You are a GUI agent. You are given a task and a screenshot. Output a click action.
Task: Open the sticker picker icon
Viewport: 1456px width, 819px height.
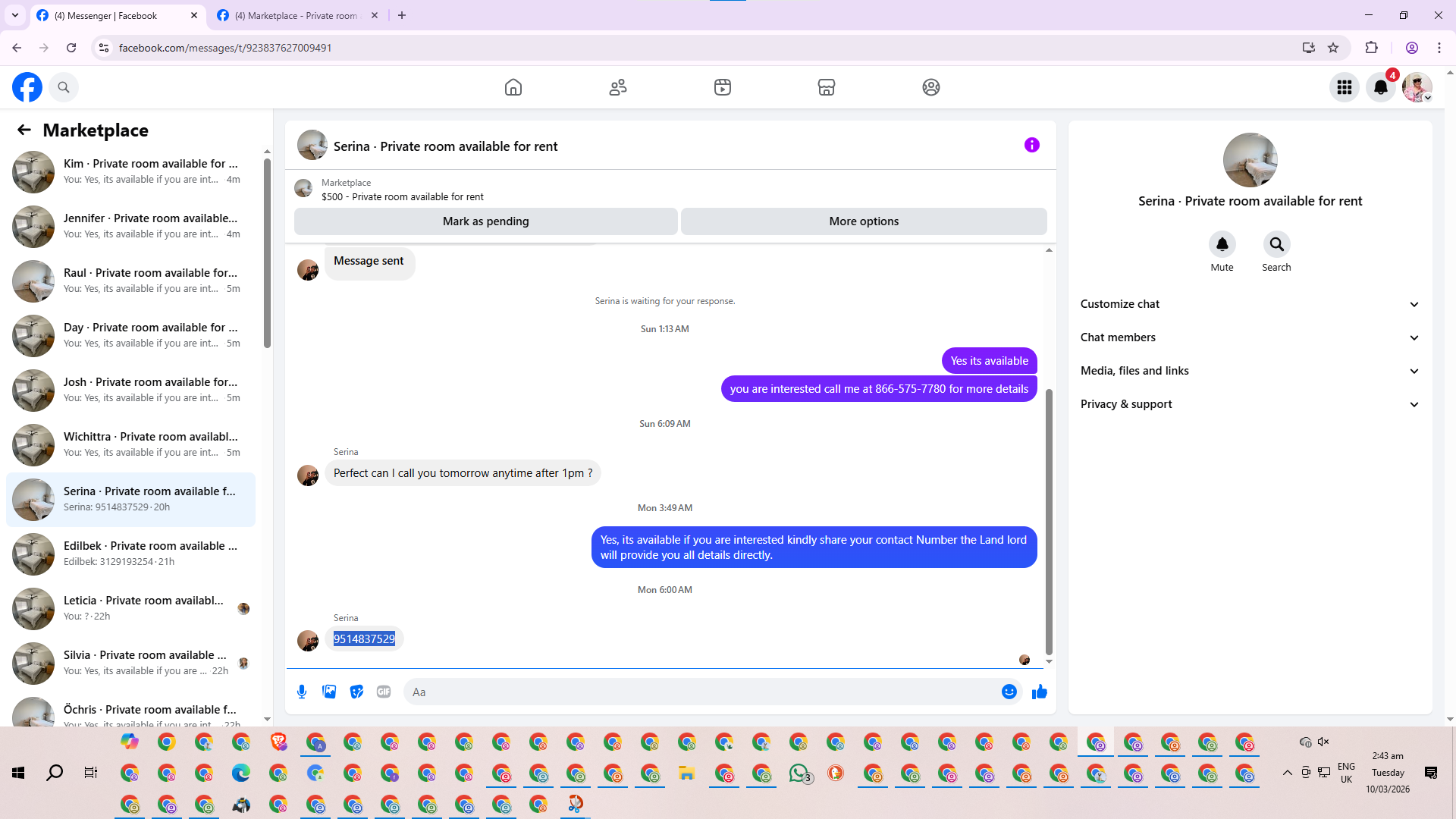pyautogui.click(x=356, y=692)
